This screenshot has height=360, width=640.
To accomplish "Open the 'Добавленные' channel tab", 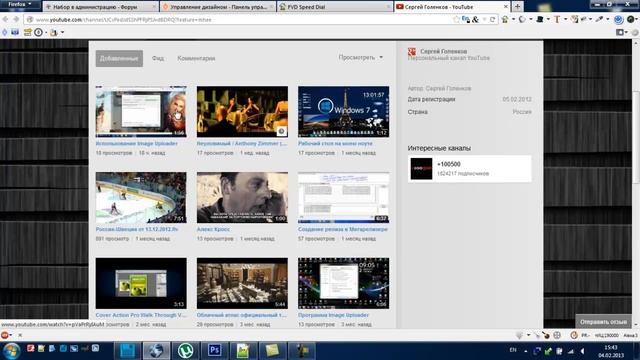I will (x=119, y=58).
